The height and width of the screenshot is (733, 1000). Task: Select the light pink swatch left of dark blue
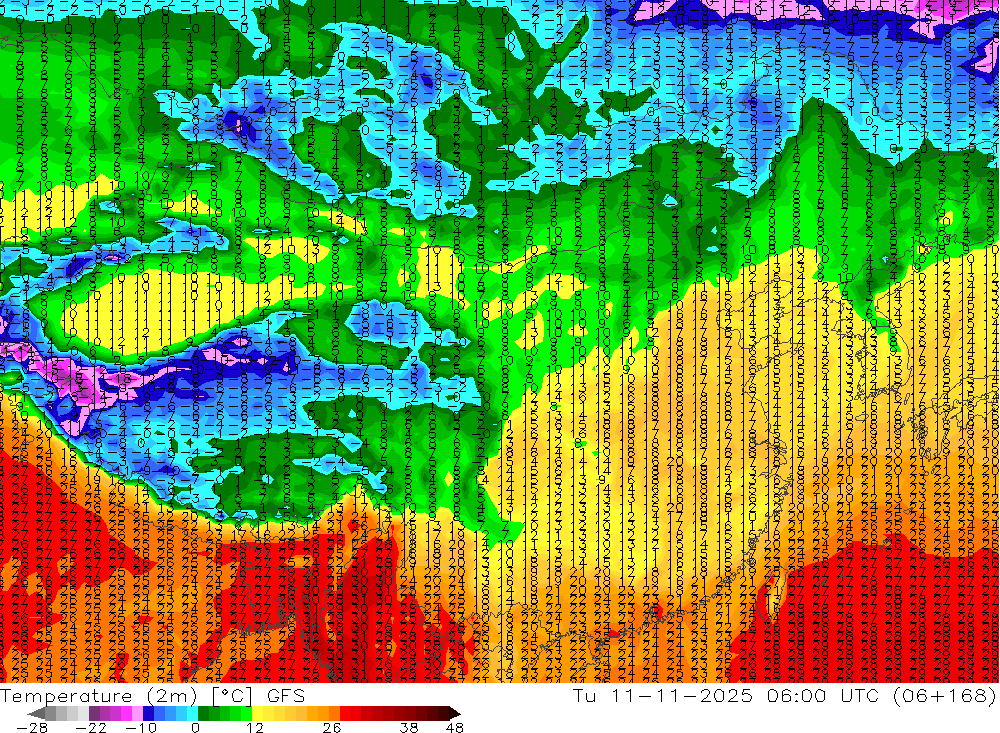pyautogui.click(x=137, y=713)
